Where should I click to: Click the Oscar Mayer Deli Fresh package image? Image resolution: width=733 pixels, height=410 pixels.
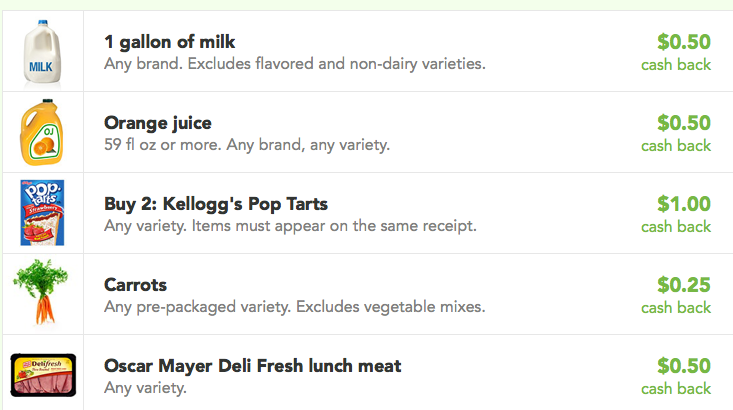coord(43,375)
